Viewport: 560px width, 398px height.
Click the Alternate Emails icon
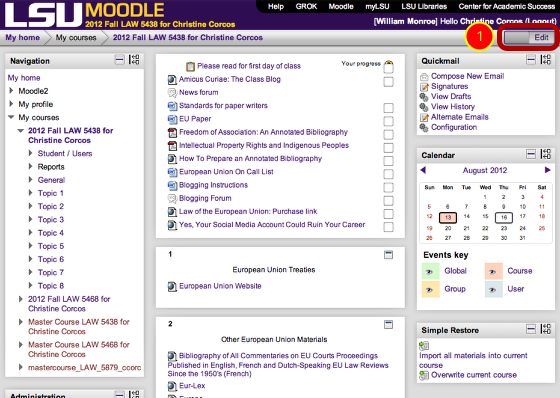coord(424,118)
